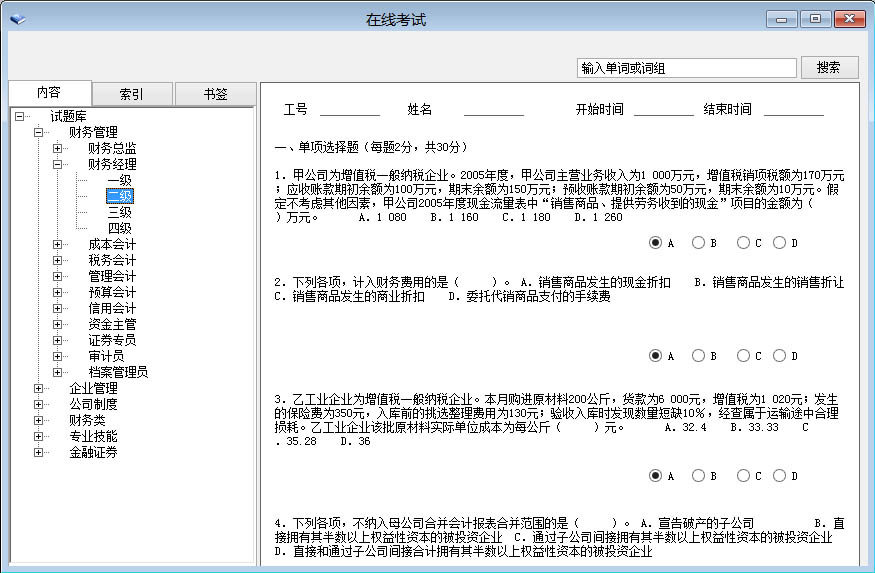Switch to the 书签 tab
Viewport: 875px width, 573px height.
pyautogui.click(x=215, y=94)
